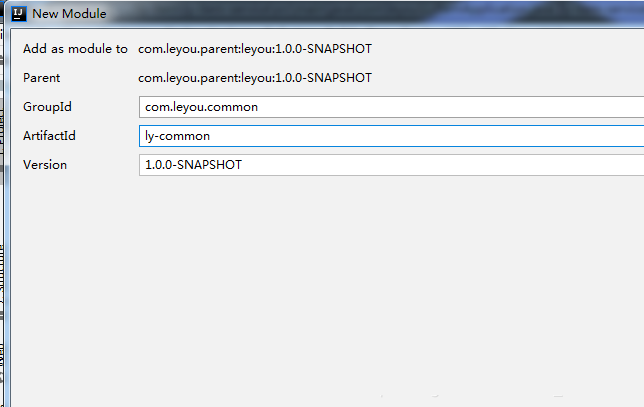Click the Version label
This screenshot has height=407, width=644.
45,165
